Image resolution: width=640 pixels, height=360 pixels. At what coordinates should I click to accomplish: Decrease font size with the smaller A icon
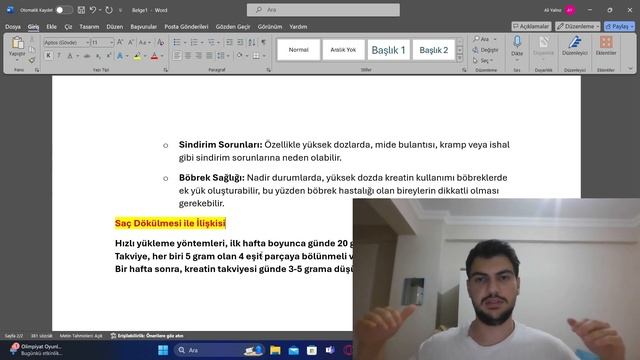[131, 42]
